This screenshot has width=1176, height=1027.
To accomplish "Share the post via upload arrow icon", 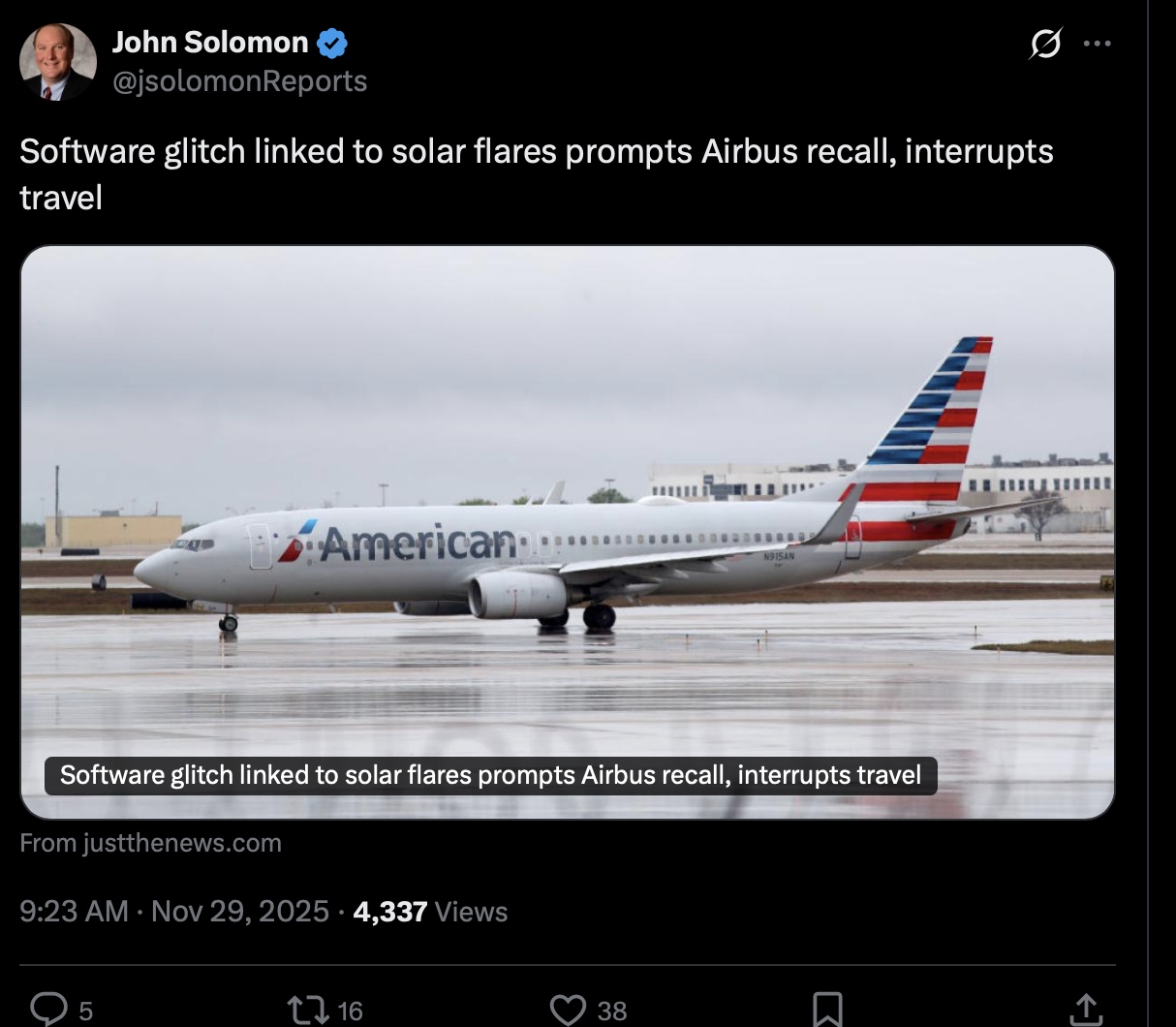I will coord(1085,1010).
